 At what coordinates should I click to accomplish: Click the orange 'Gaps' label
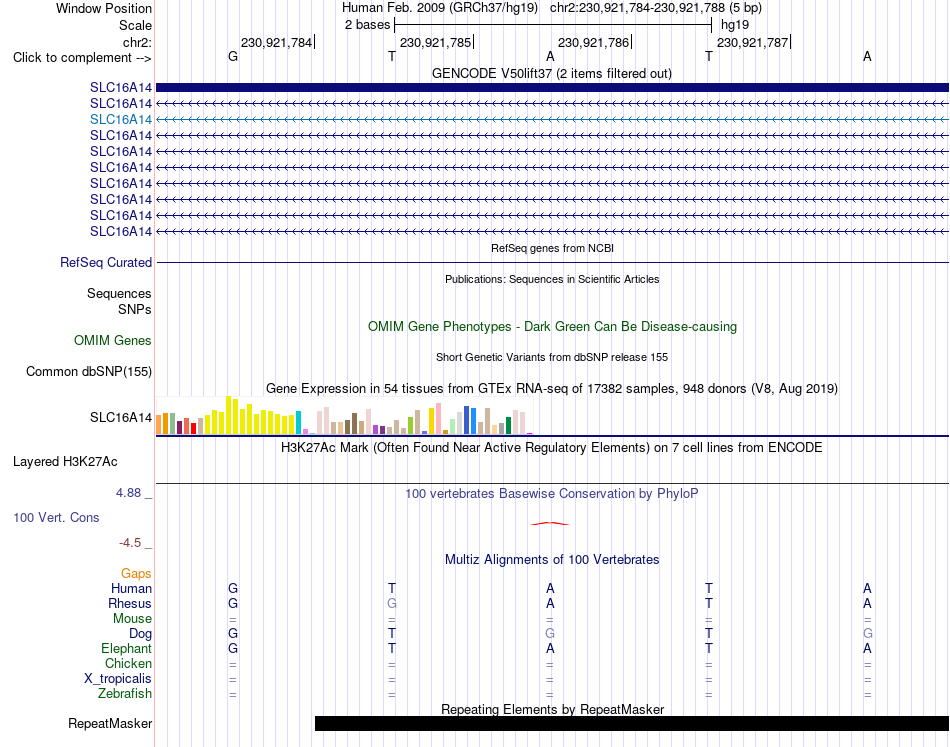[x=136, y=574]
